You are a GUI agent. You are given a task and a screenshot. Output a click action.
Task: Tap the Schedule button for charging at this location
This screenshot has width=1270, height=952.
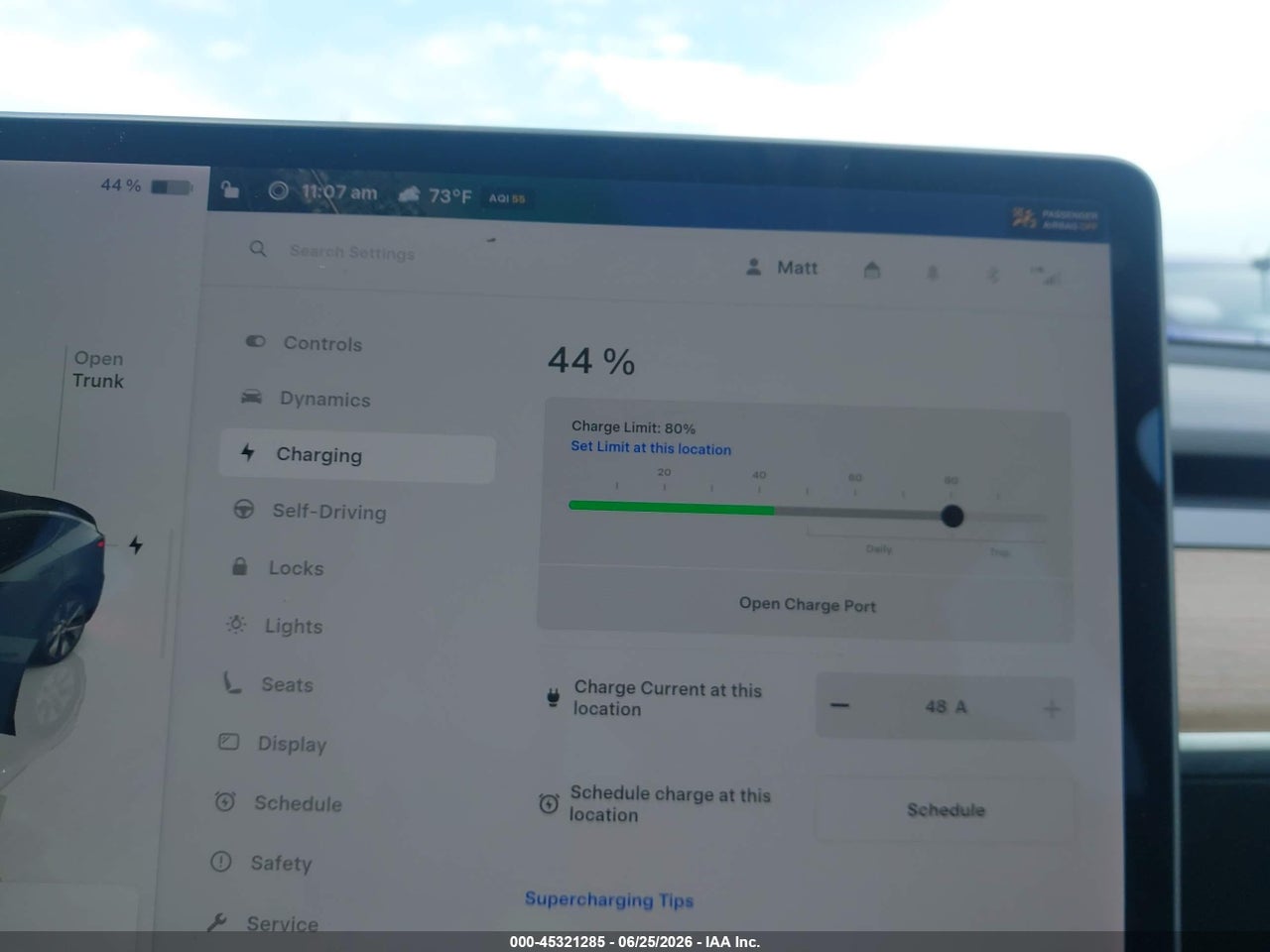coord(945,809)
